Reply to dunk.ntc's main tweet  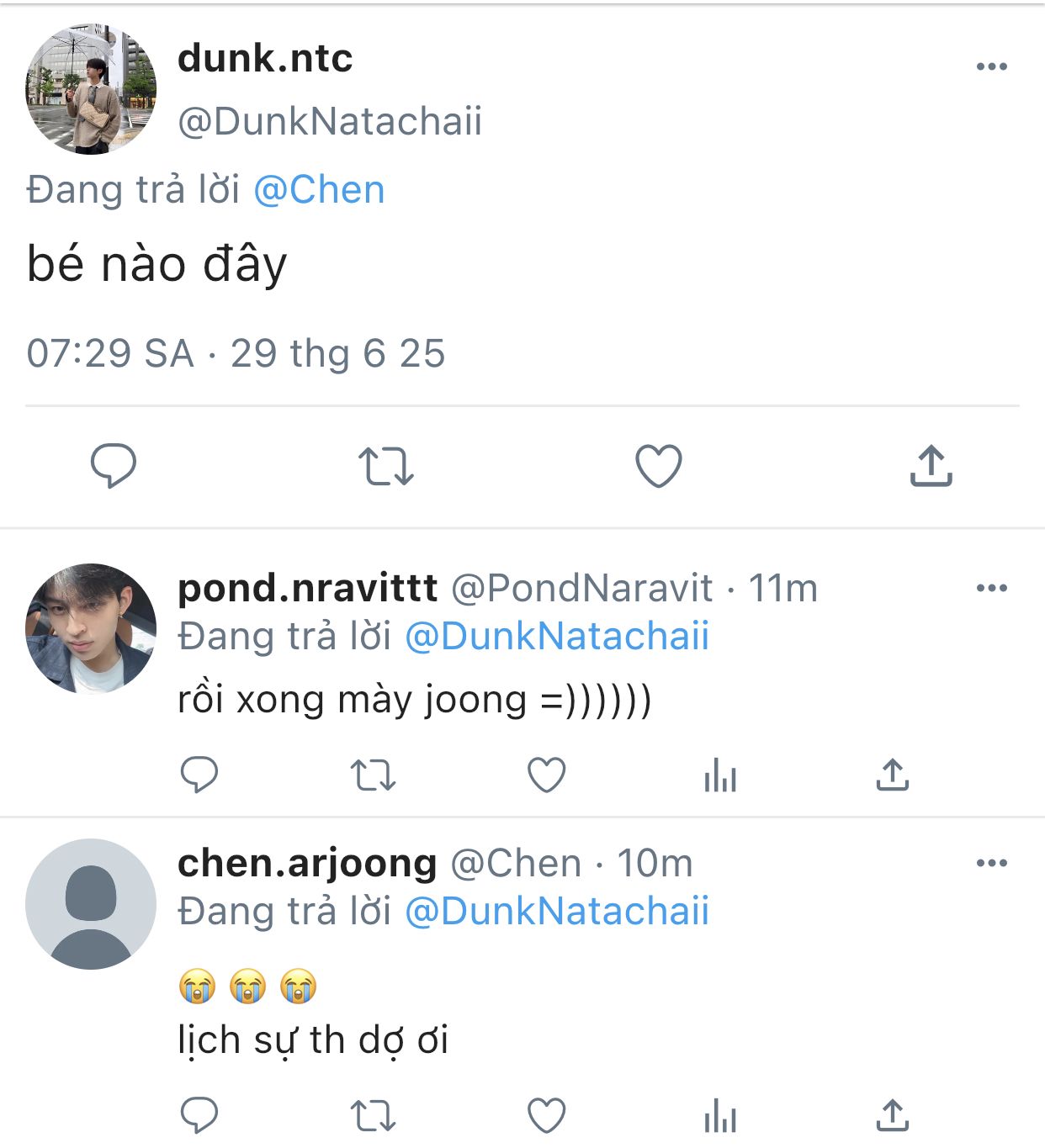point(114,465)
